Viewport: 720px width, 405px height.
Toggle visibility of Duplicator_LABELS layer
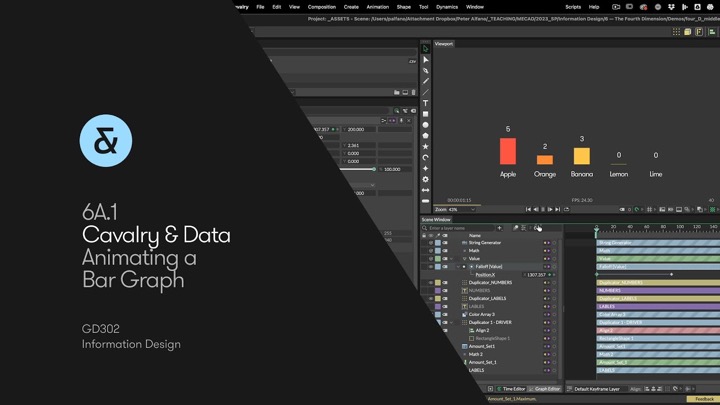point(431,298)
